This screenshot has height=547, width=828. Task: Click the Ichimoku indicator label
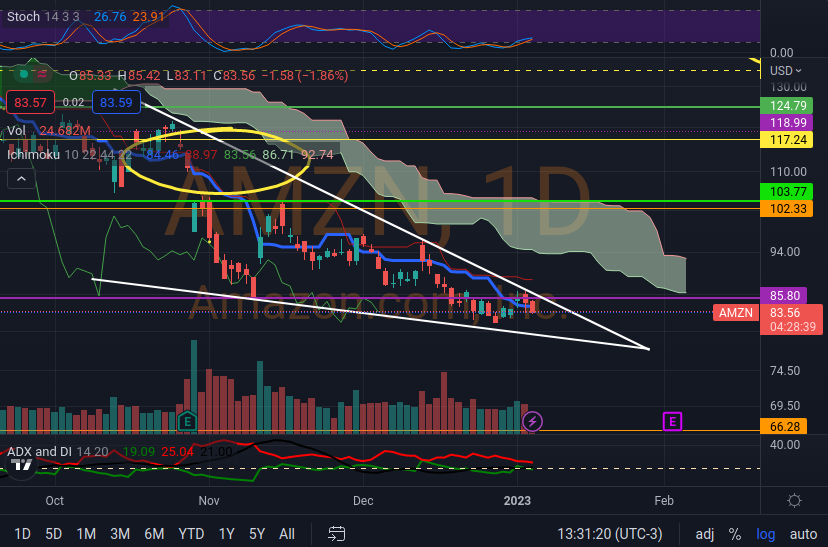(x=33, y=154)
